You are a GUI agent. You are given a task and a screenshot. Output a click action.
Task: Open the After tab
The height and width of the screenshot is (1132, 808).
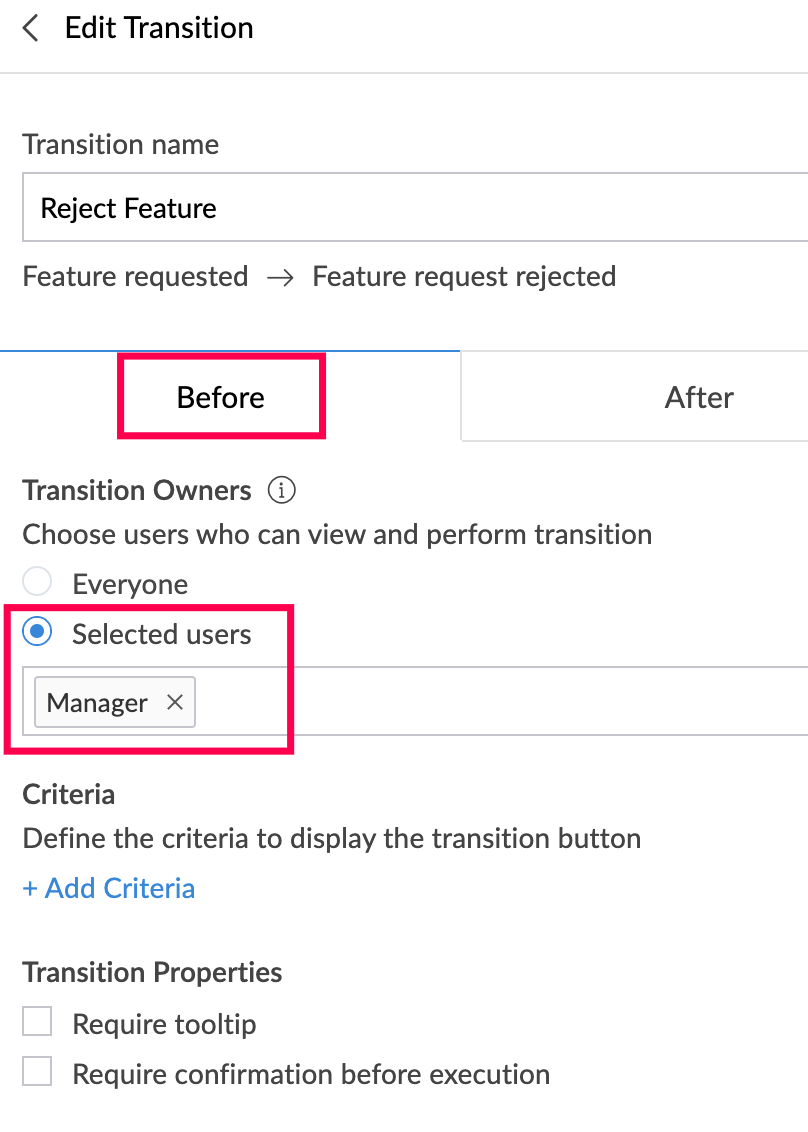(x=699, y=397)
